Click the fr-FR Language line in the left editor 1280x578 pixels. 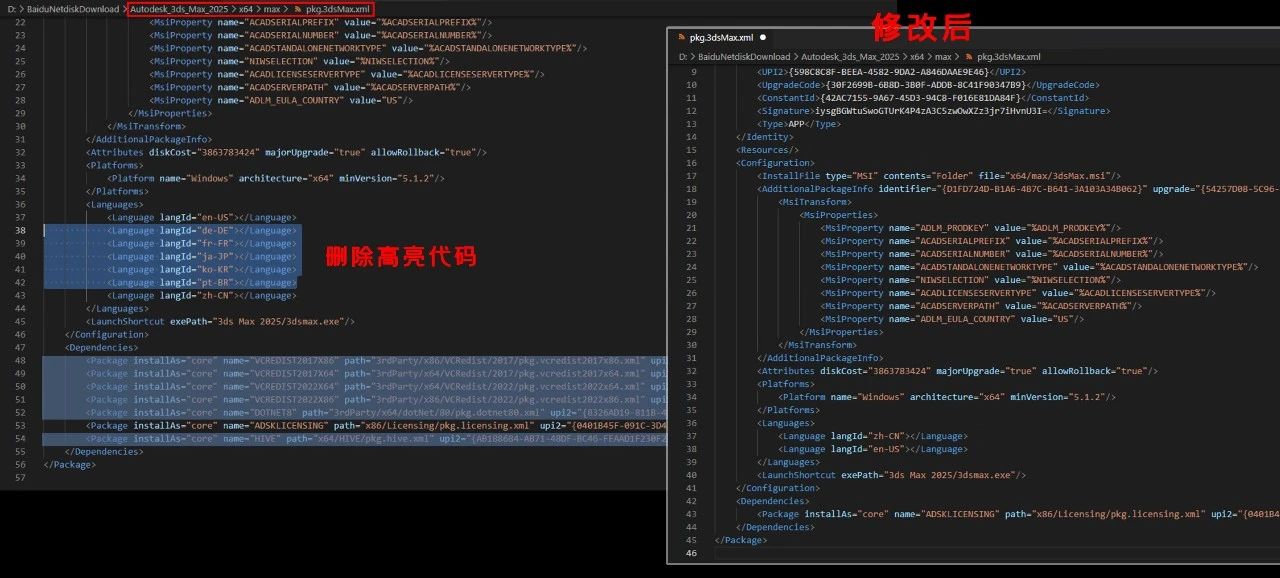point(201,243)
